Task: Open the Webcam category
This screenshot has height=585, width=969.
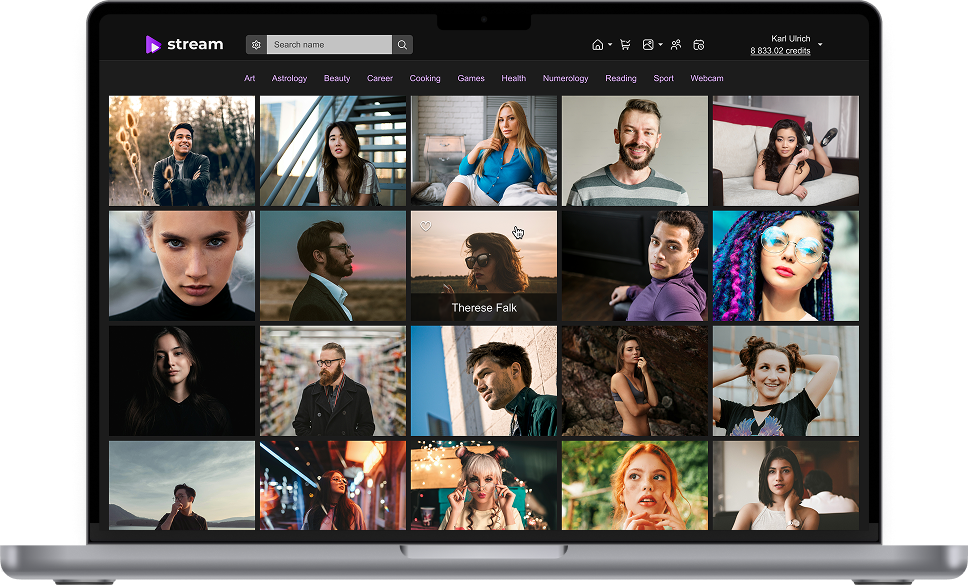Action: pyautogui.click(x=707, y=78)
